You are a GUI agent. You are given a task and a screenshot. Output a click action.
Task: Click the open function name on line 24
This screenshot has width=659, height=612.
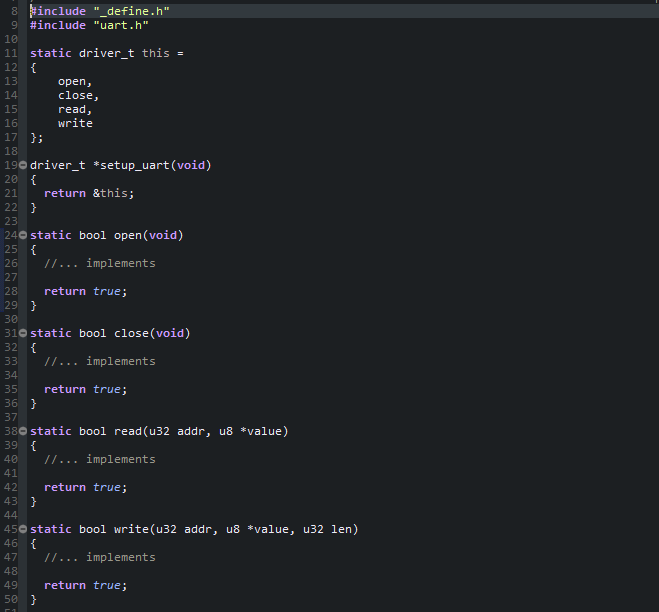click(x=128, y=235)
